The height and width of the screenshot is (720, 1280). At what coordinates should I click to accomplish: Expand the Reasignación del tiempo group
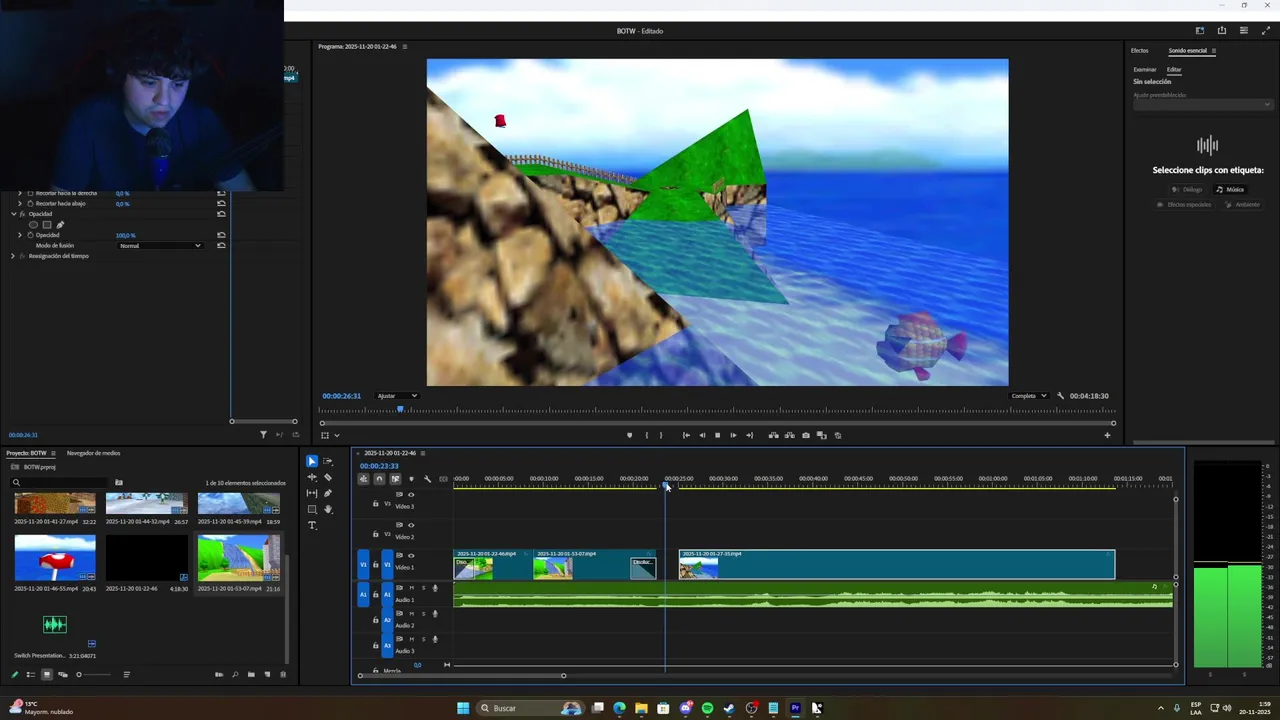click(x=13, y=256)
